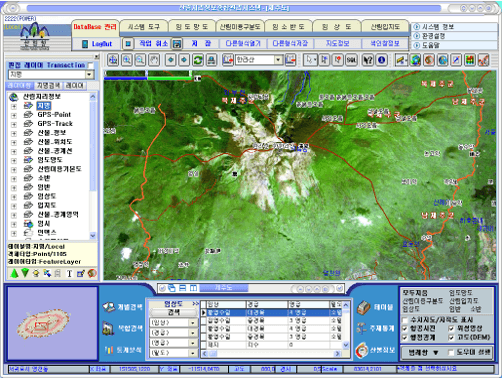This screenshot has height=378, width=502.
Task: Toggle the 고도(DEM) checkbox
Action: click(451, 338)
